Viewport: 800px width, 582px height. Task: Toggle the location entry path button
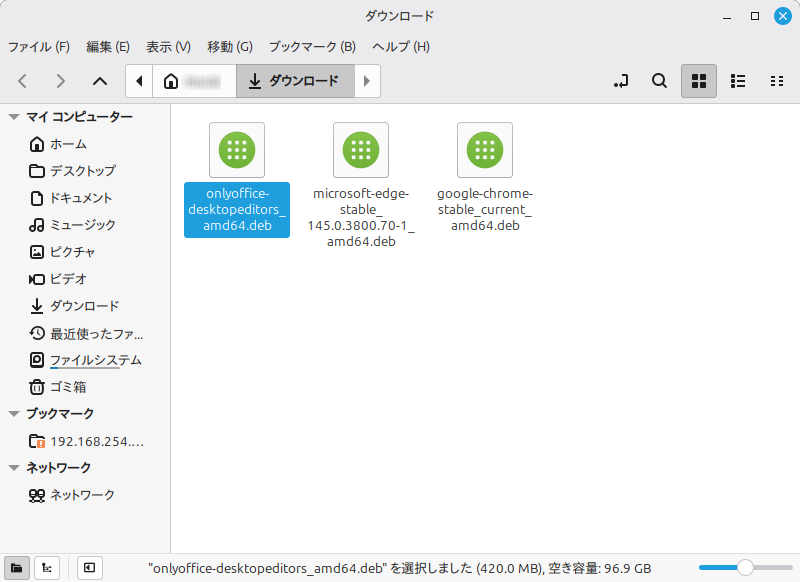(x=620, y=81)
